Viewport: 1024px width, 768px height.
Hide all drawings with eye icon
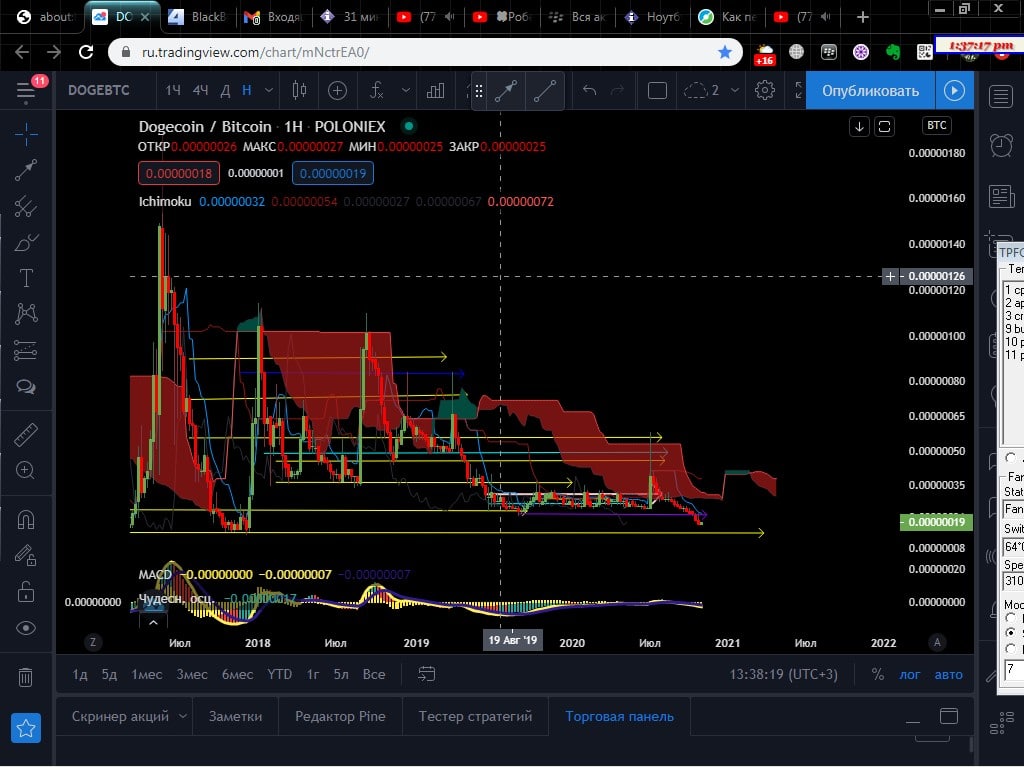26,628
